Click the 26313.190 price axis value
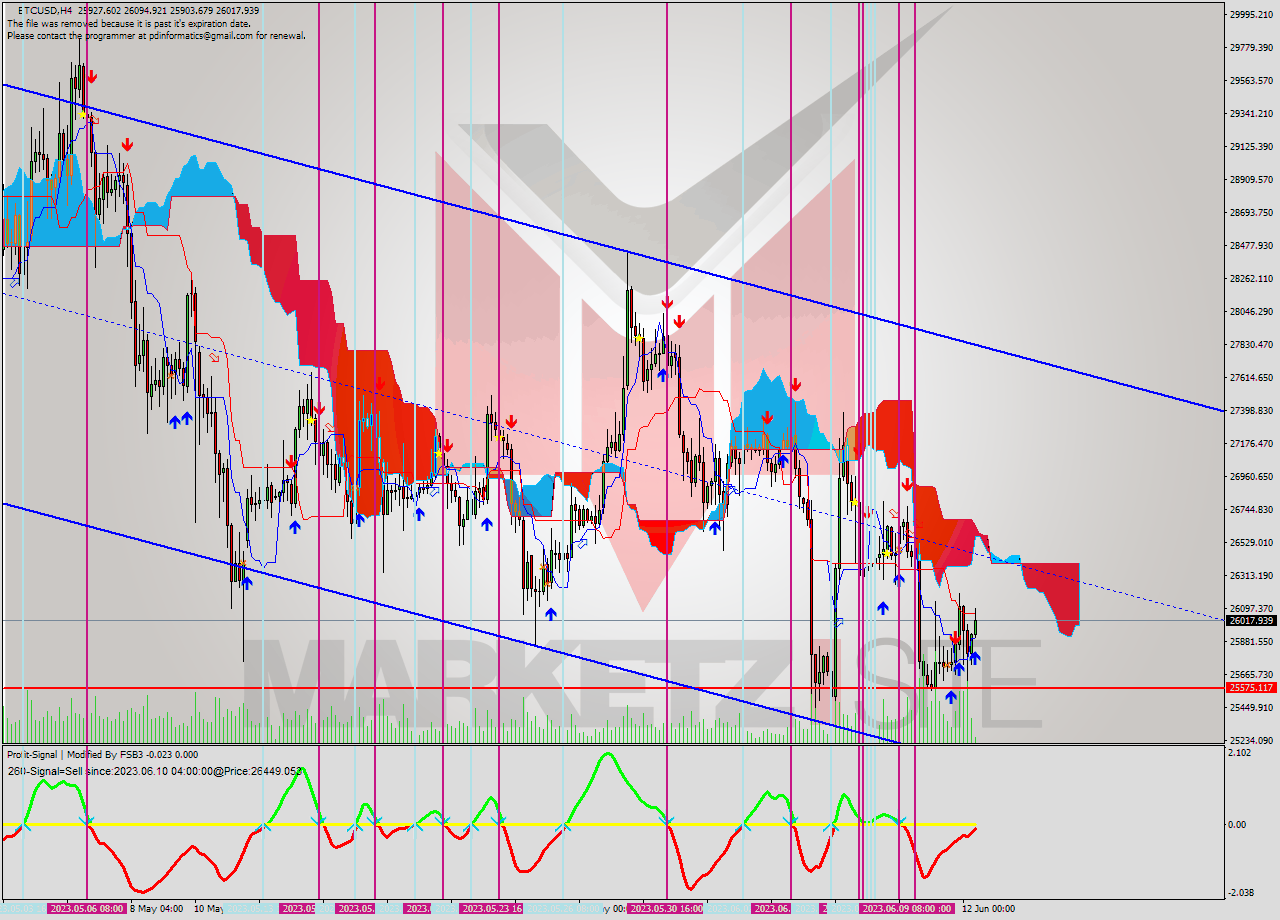 tap(1252, 575)
